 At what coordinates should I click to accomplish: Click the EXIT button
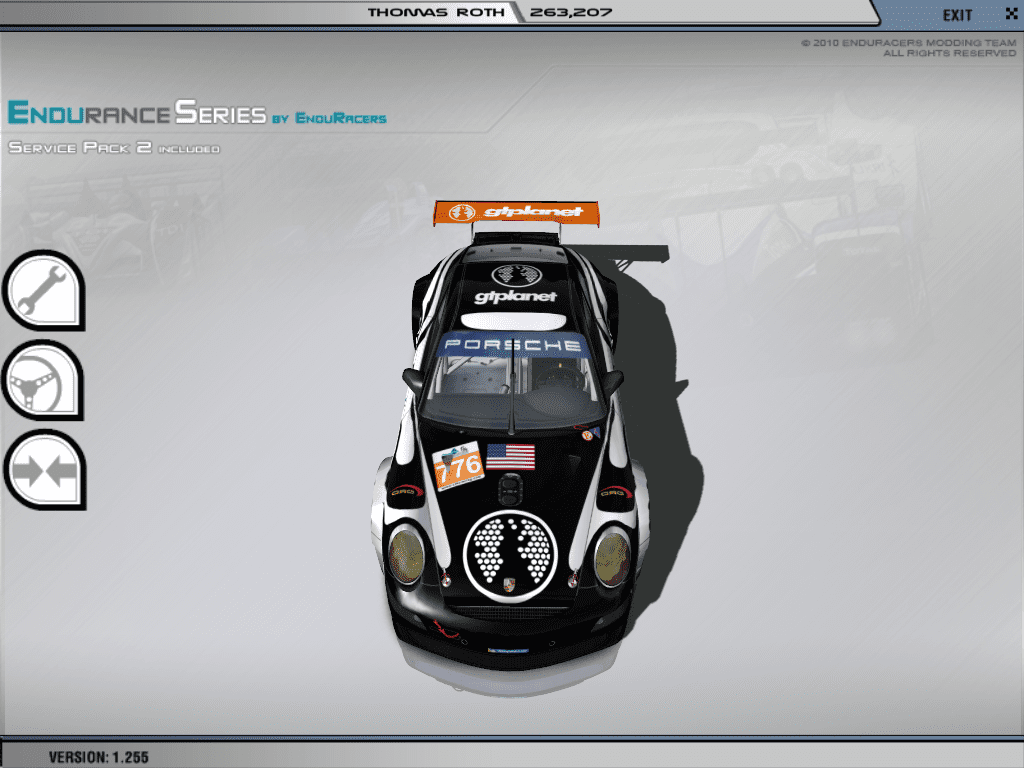pyautogui.click(x=957, y=15)
